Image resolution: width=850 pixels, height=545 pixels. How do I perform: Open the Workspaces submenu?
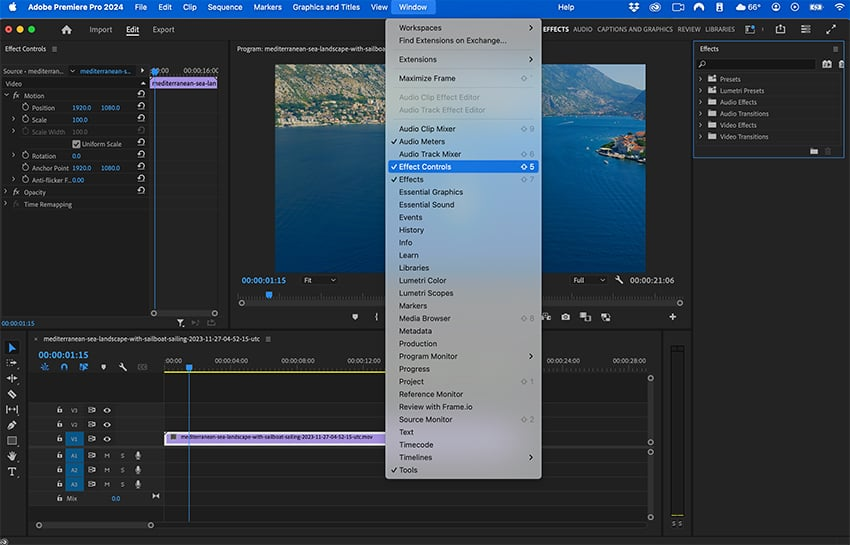point(463,28)
